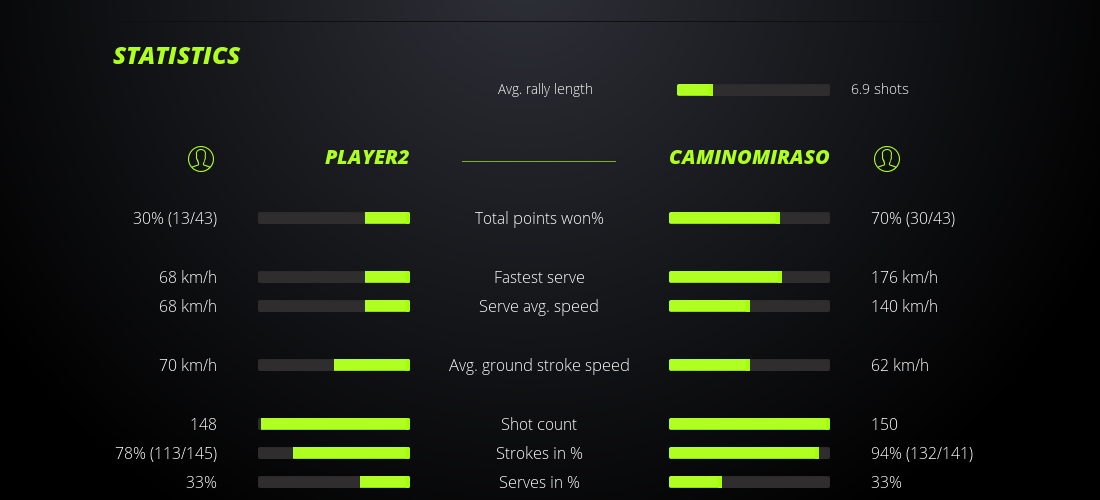Click the PLAYER2 name heading
This screenshot has height=500, width=1100.
[x=367, y=157]
